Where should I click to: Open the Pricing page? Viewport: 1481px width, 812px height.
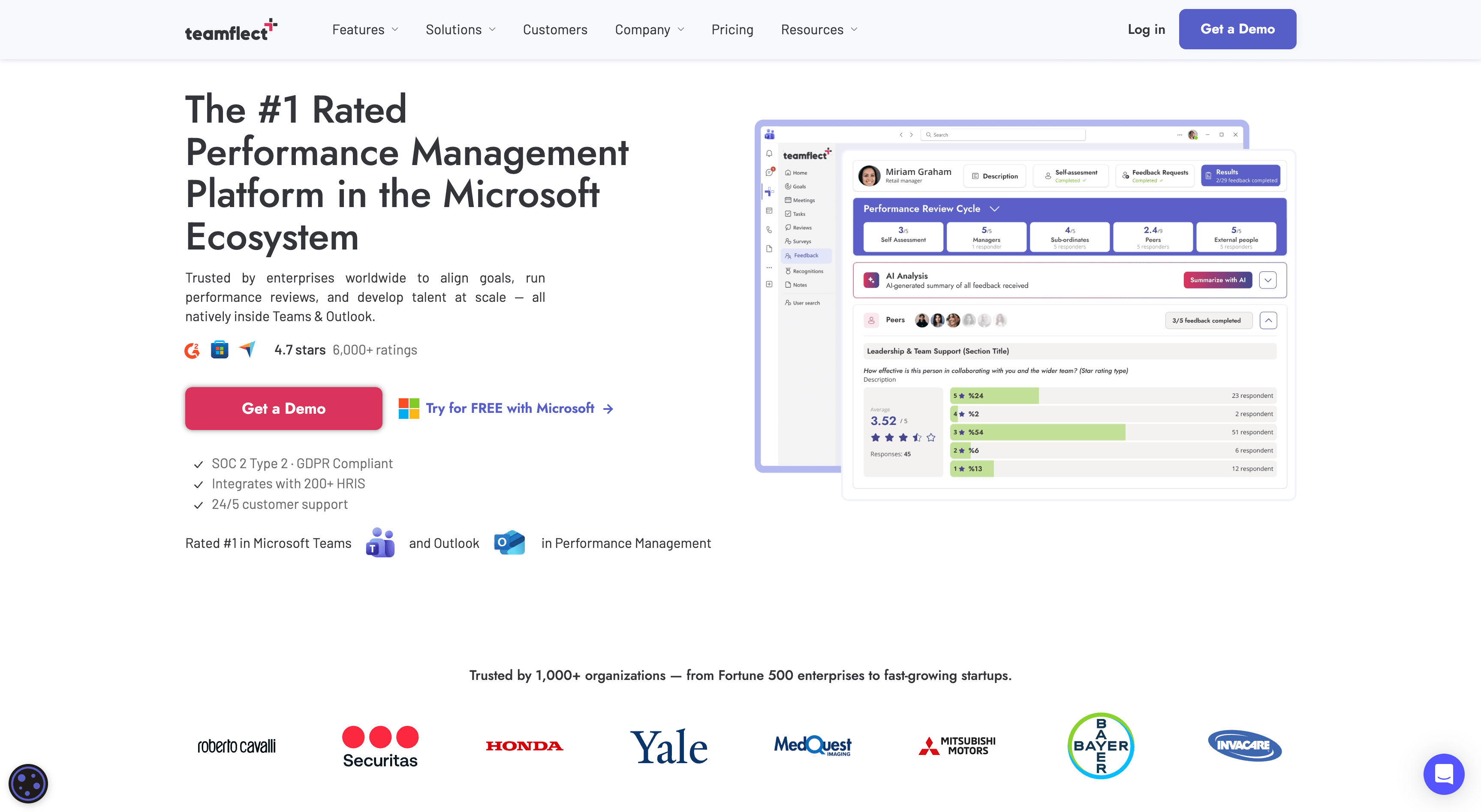732,30
